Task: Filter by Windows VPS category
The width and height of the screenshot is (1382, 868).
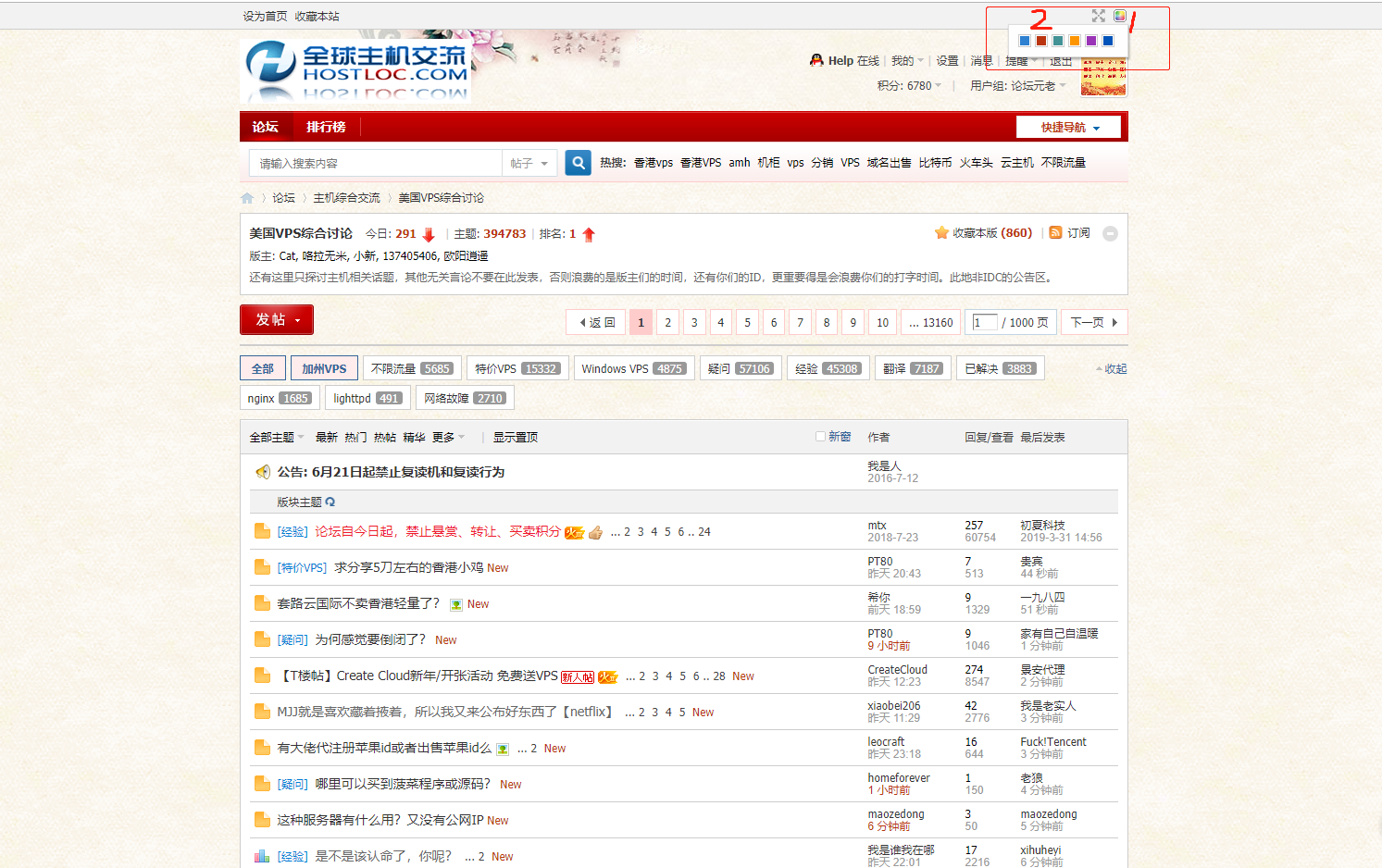Action: (633, 368)
